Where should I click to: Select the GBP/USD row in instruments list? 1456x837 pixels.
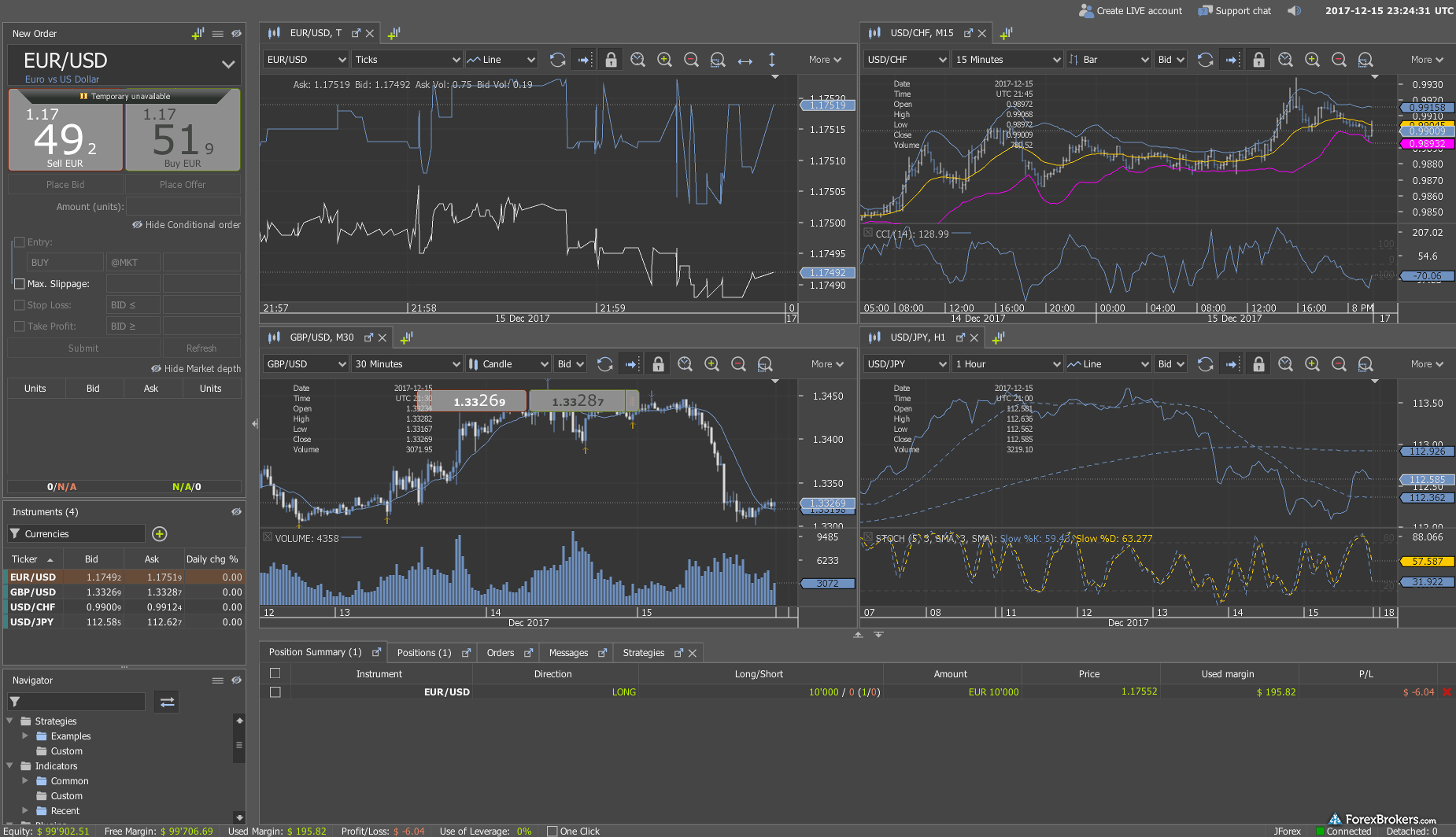click(x=33, y=592)
